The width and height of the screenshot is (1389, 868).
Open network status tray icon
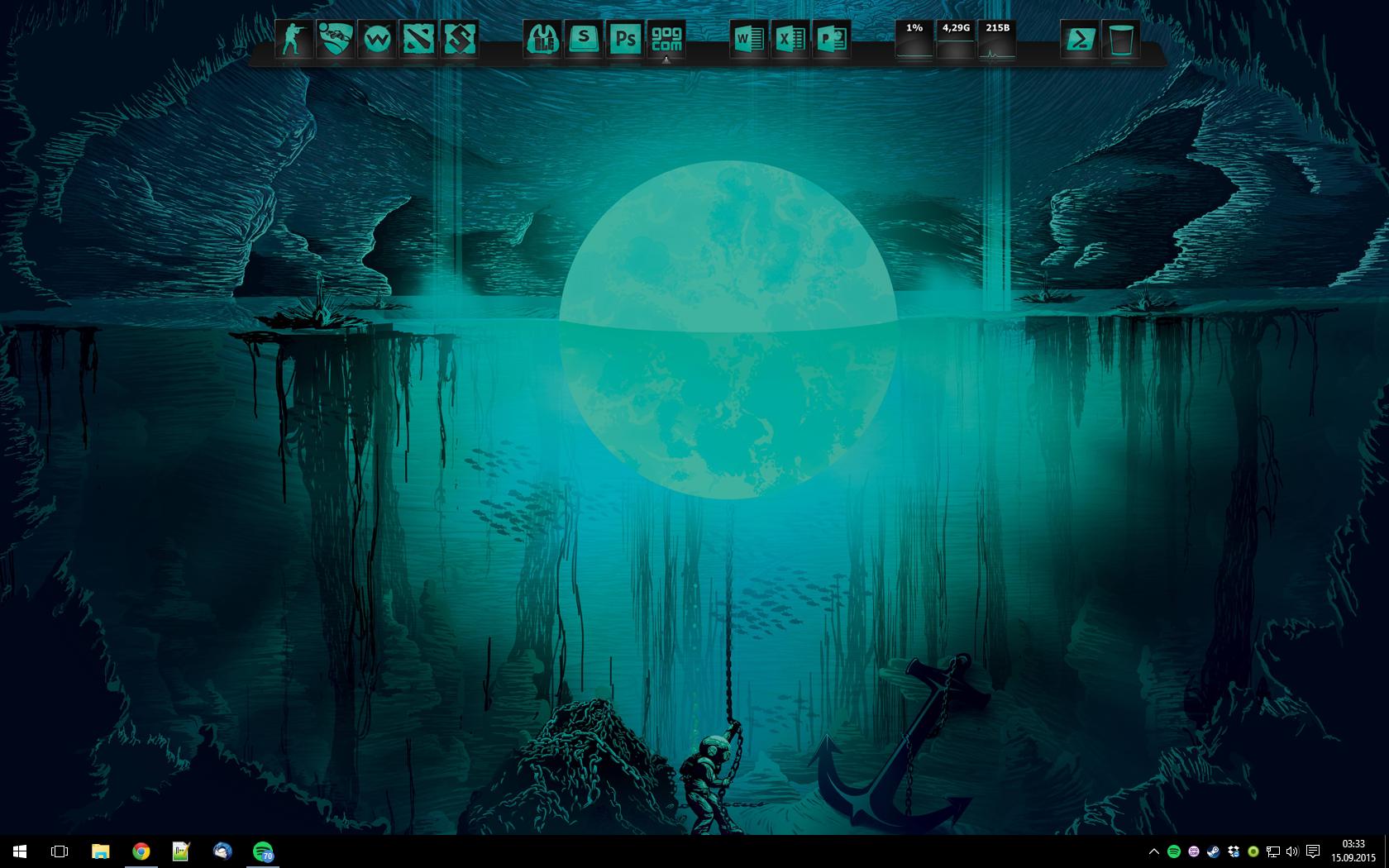pyautogui.click(x=1273, y=851)
